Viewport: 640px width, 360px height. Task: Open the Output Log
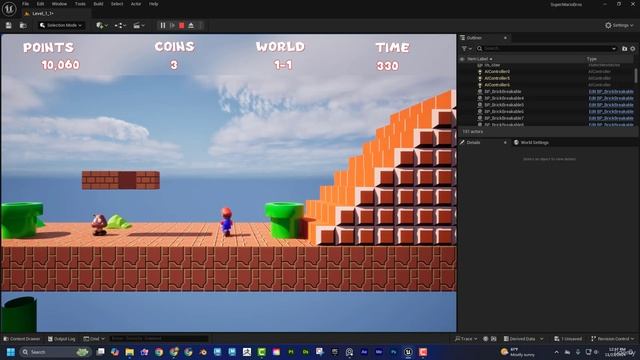(62, 339)
